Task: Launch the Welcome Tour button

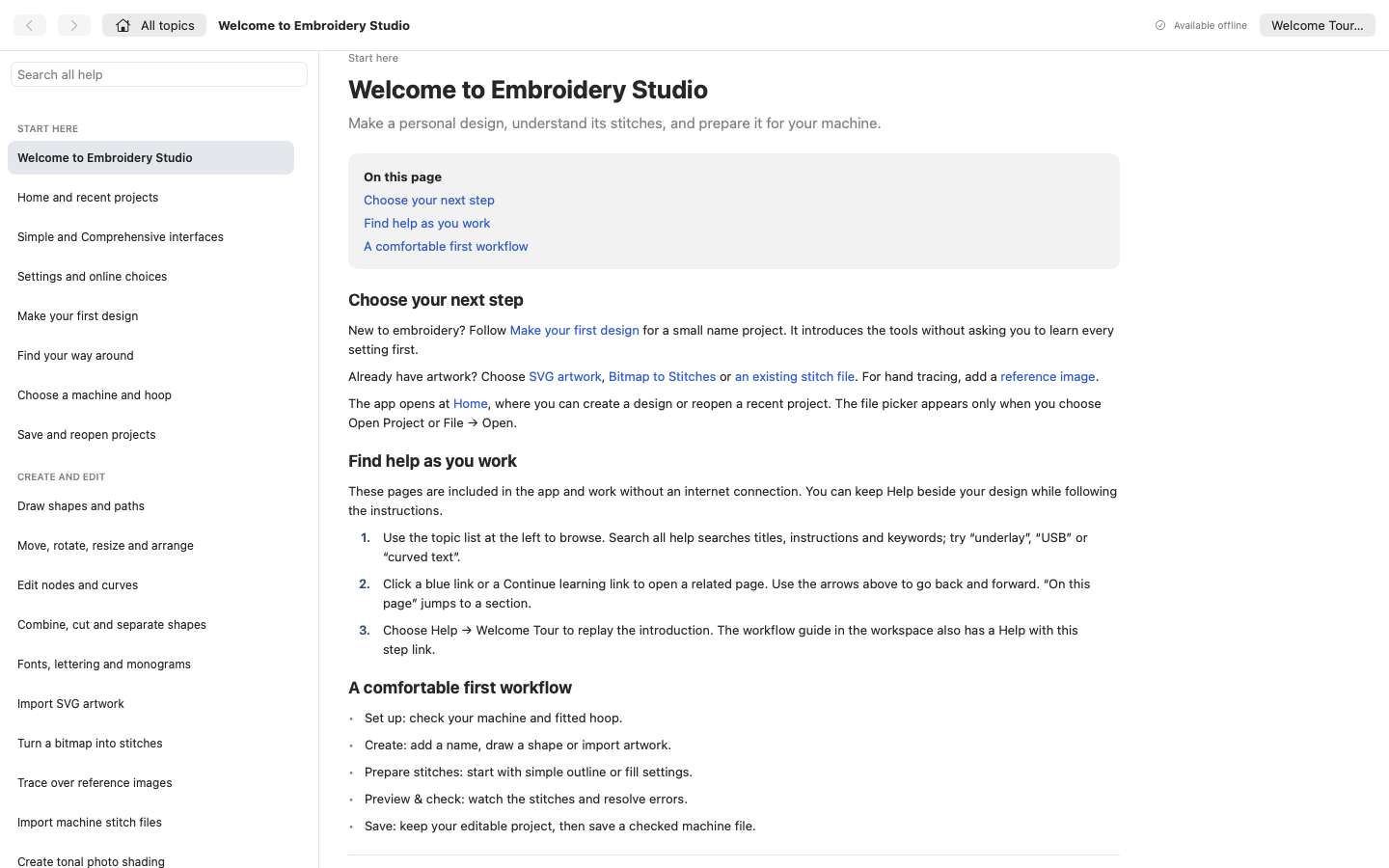Action: [x=1317, y=25]
